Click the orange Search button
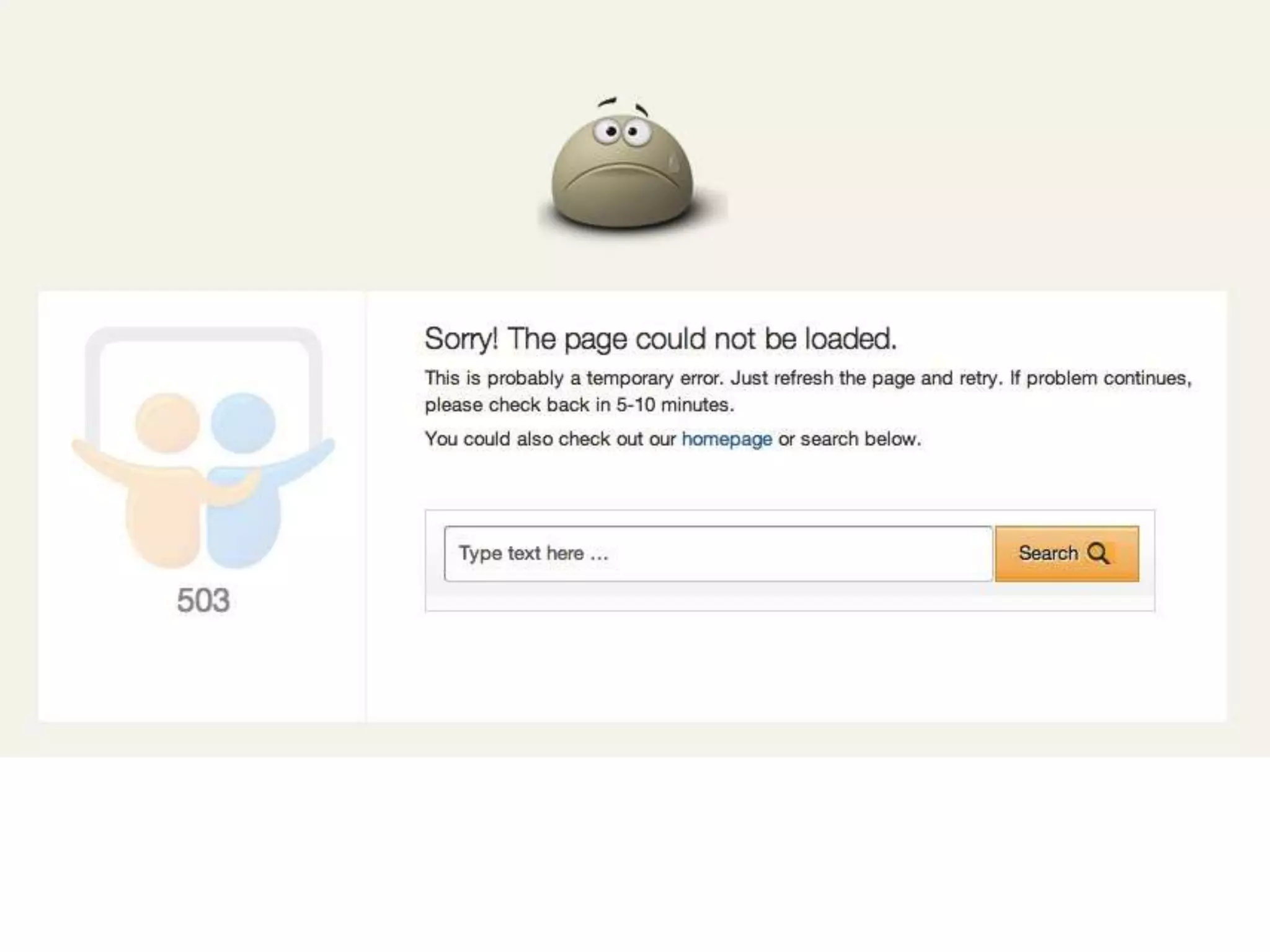Image resolution: width=1270 pixels, height=952 pixels. (1067, 553)
